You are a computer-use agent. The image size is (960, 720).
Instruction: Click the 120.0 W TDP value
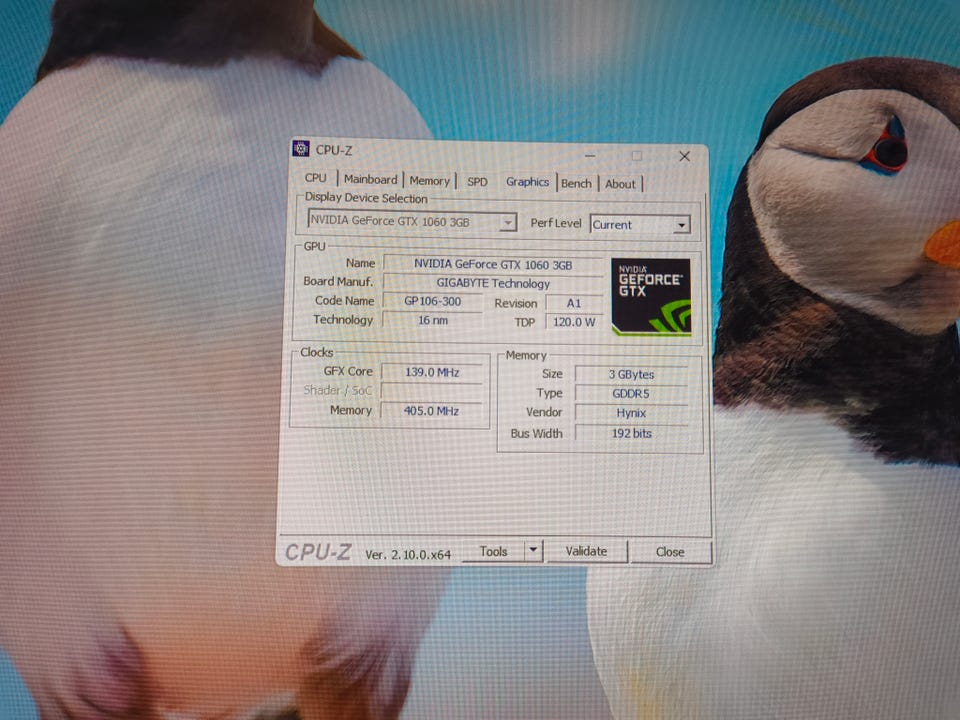pos(574,322)
